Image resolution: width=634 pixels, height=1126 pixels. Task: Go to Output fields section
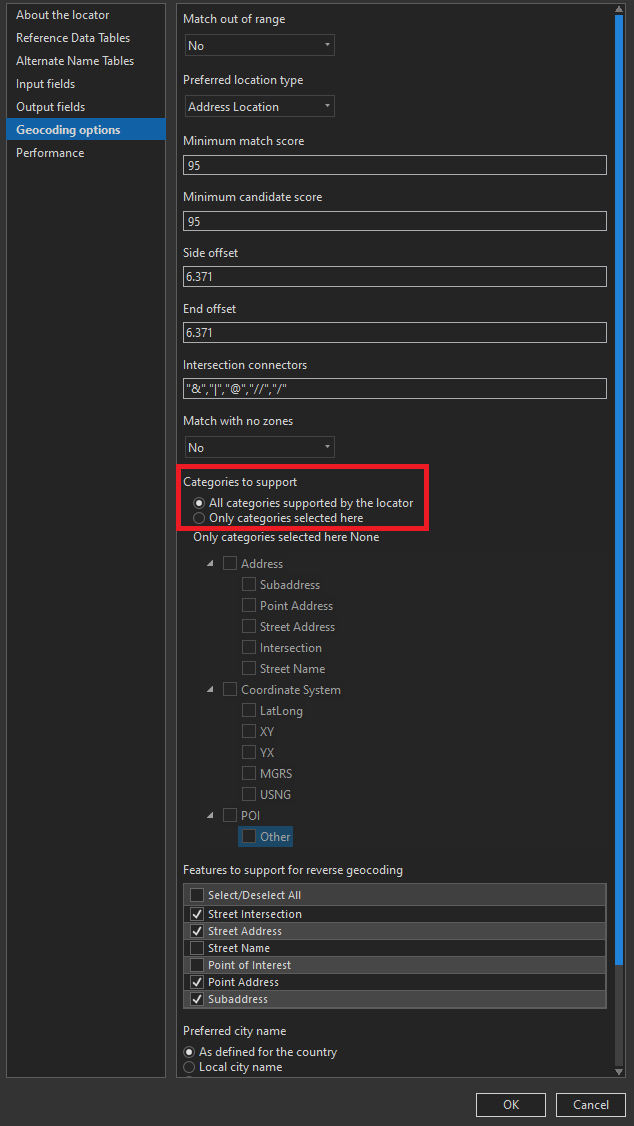pos(50,107)
